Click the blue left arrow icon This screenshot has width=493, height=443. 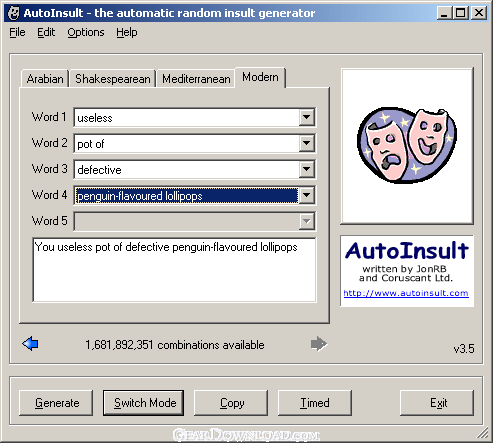[x=30, y=344]
